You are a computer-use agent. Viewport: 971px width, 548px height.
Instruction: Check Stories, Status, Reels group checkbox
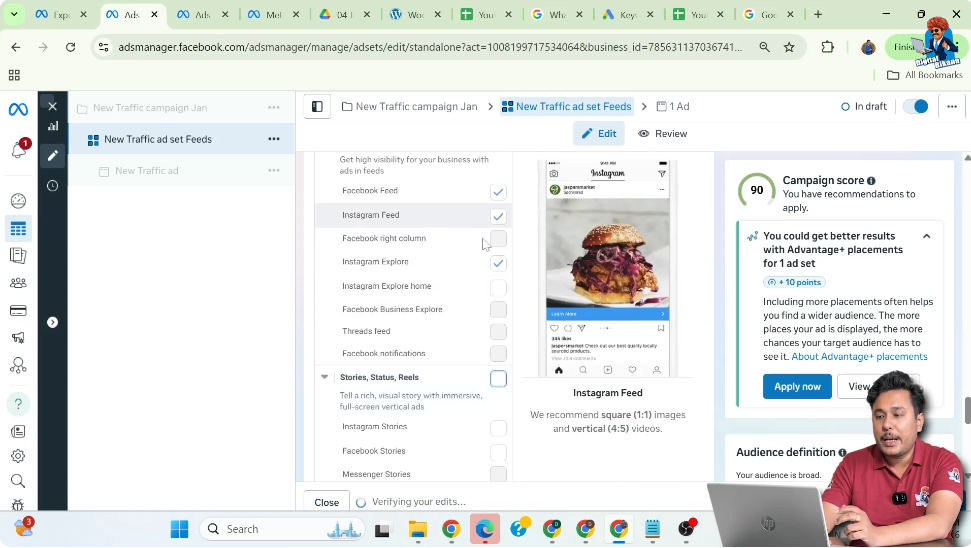(499, 378)
